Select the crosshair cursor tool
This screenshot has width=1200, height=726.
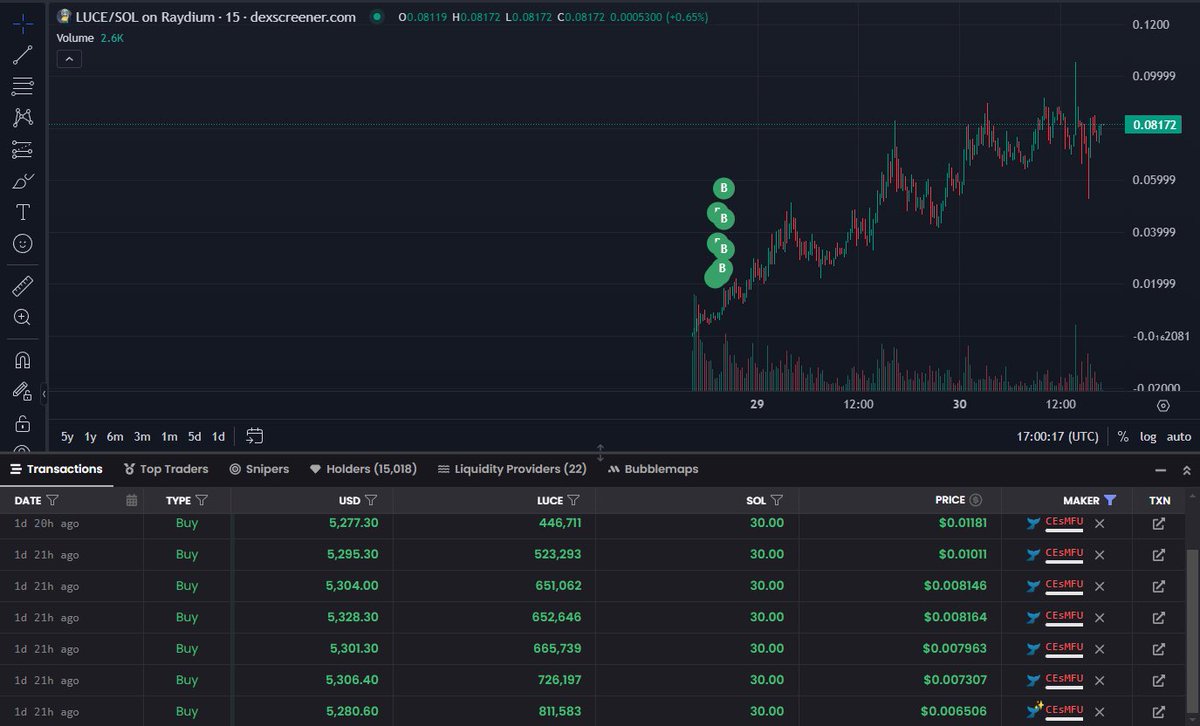point(22,22)
